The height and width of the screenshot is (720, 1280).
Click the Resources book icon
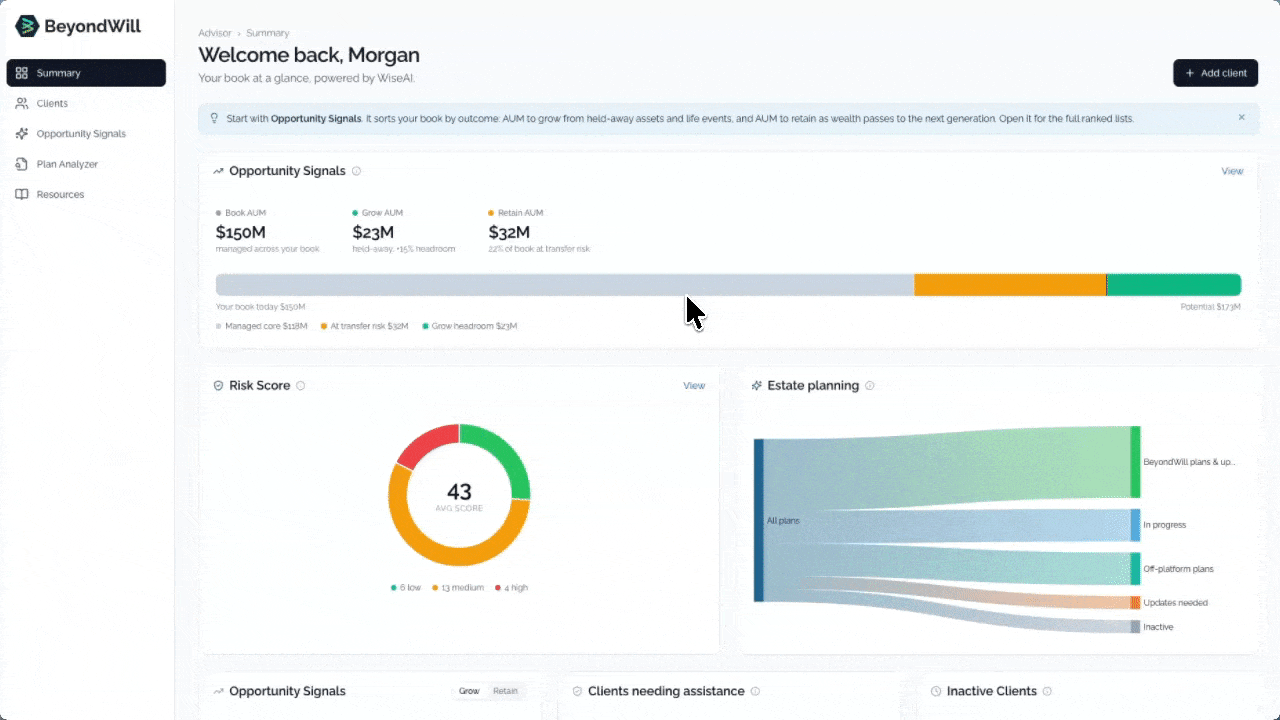(22, 194)
